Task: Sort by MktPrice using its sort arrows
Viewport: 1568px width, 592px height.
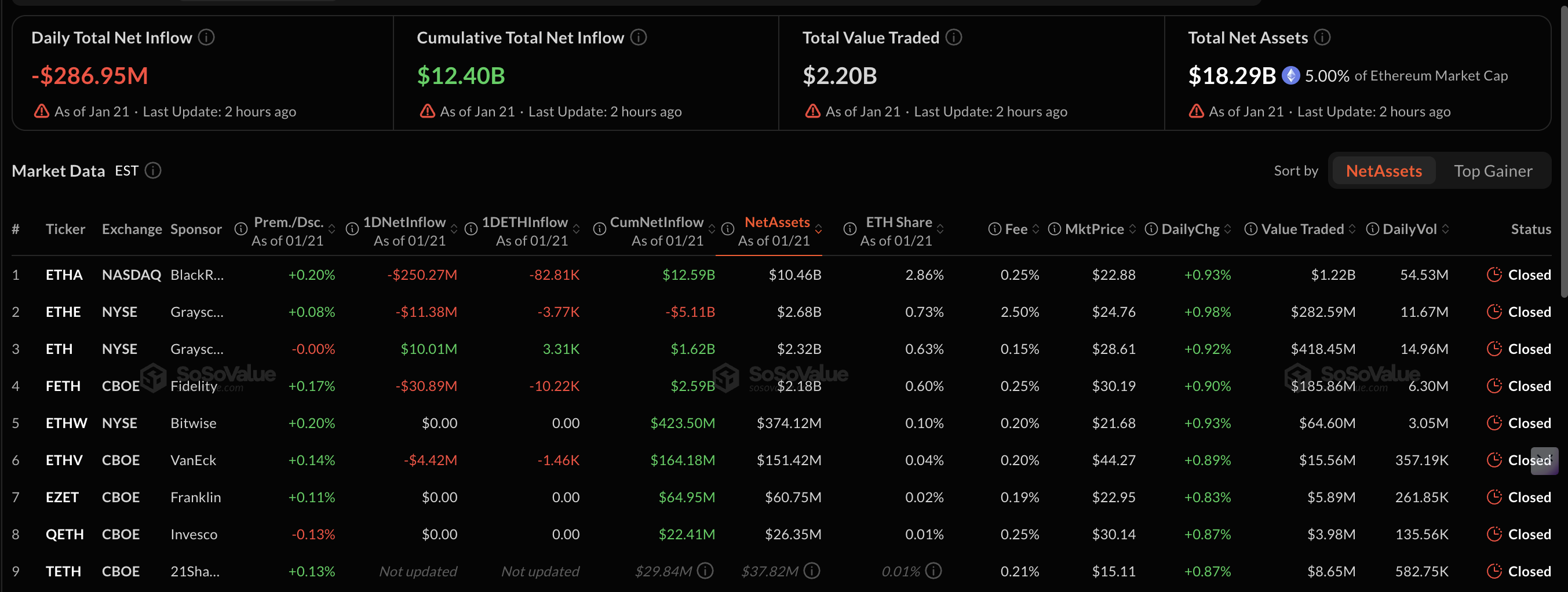Action: point(1132,229)
